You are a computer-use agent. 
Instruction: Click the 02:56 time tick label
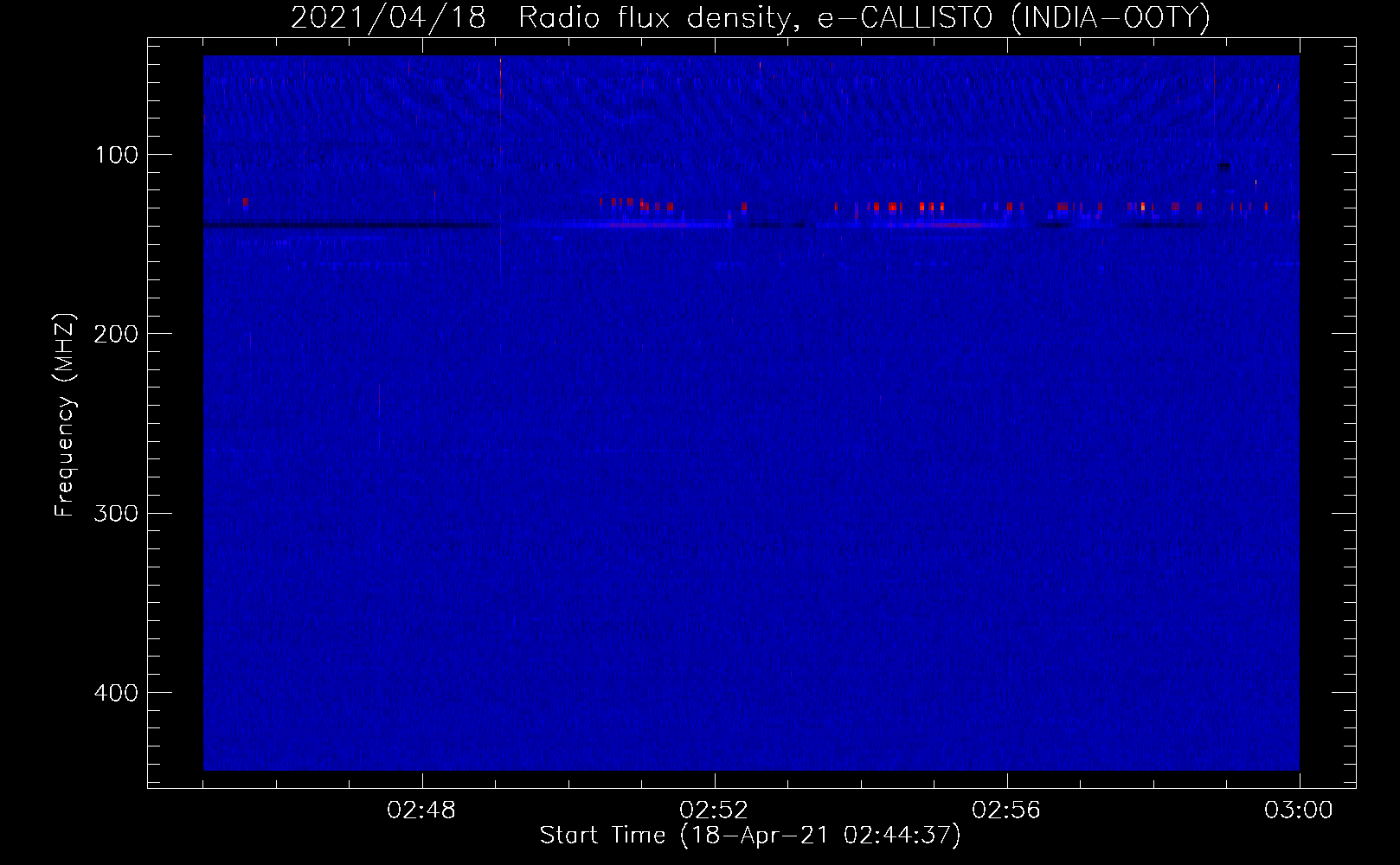tap(1006, 811)
